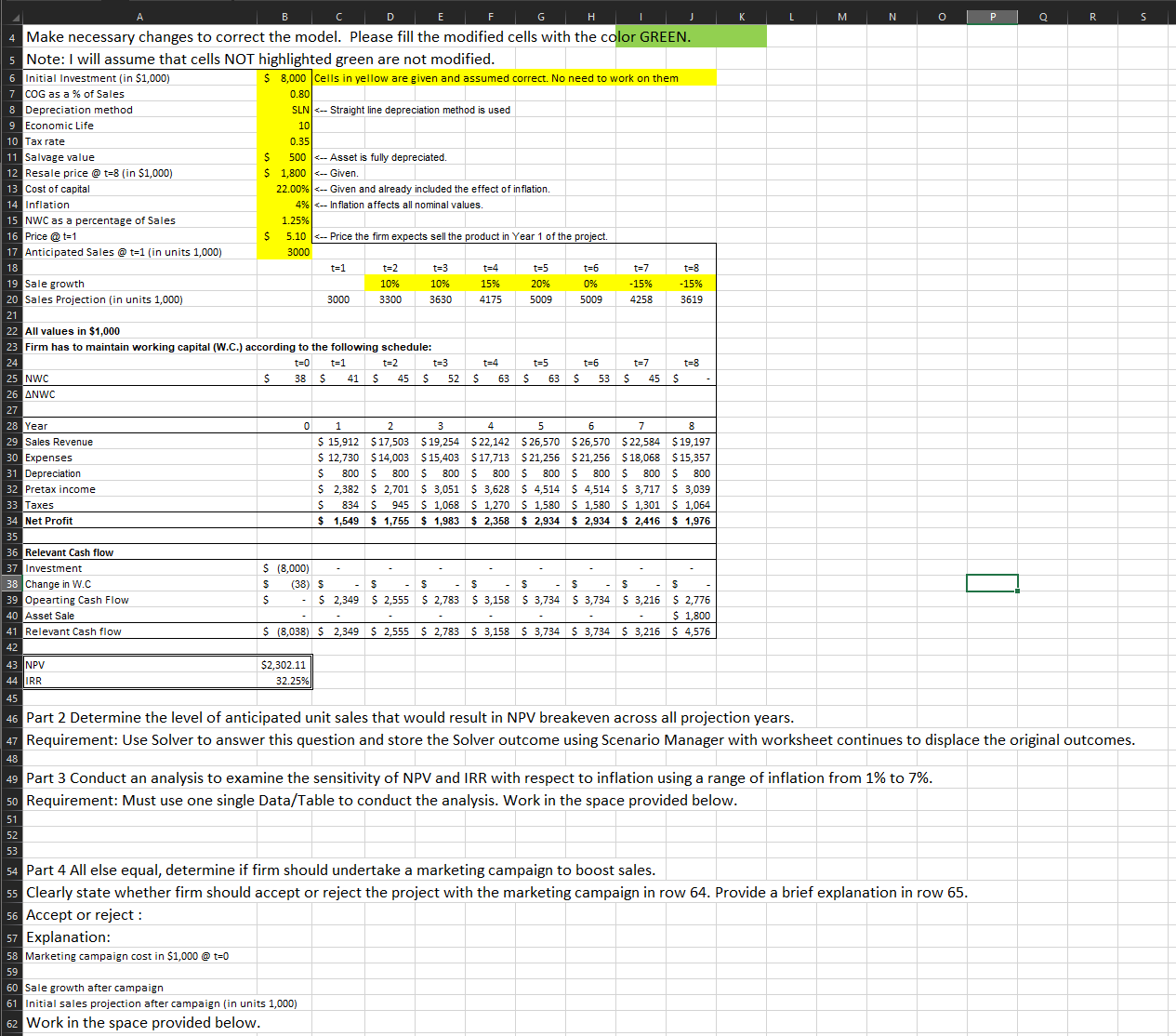Click the ΔNWC row label
Screen dimensions: 1176x1036
(139, 394)
